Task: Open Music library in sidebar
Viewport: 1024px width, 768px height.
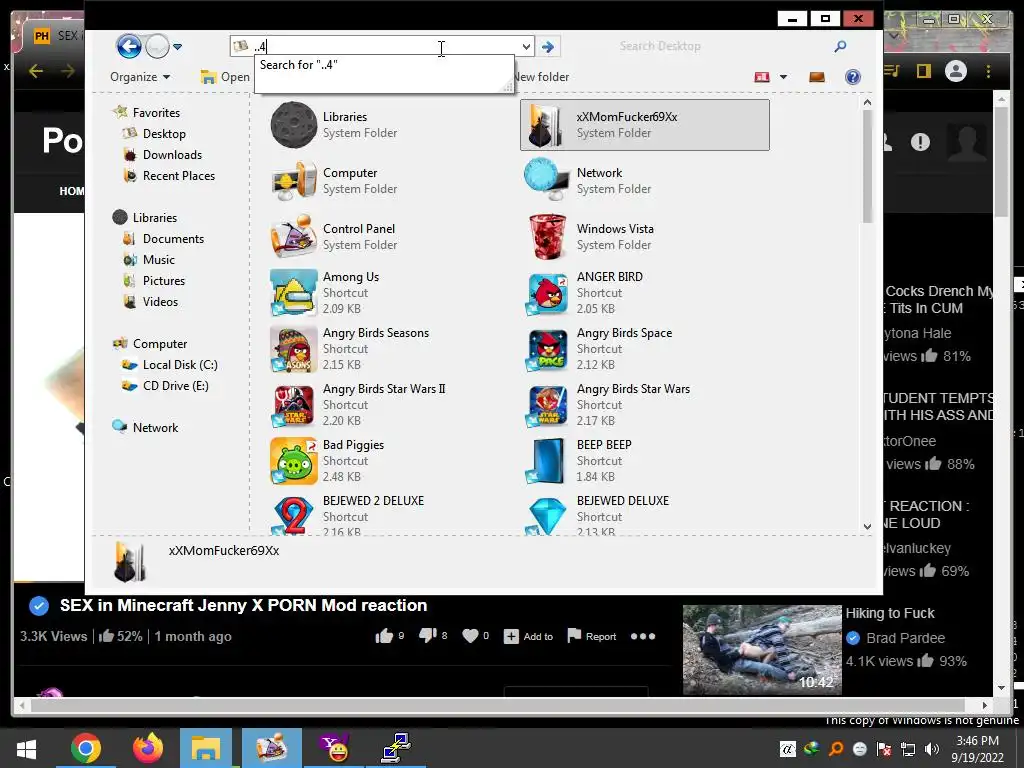Action: pos(159,260)
